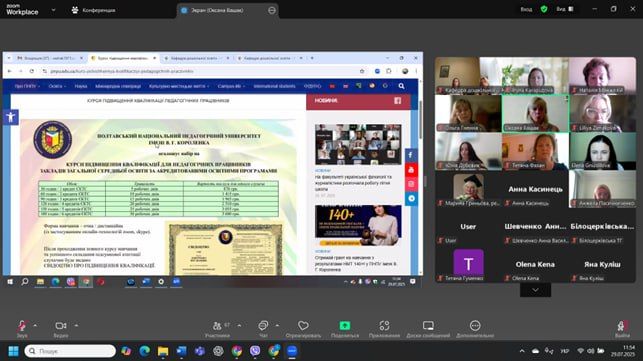Open the browser extensions puzzle icon

pos(389,71)
